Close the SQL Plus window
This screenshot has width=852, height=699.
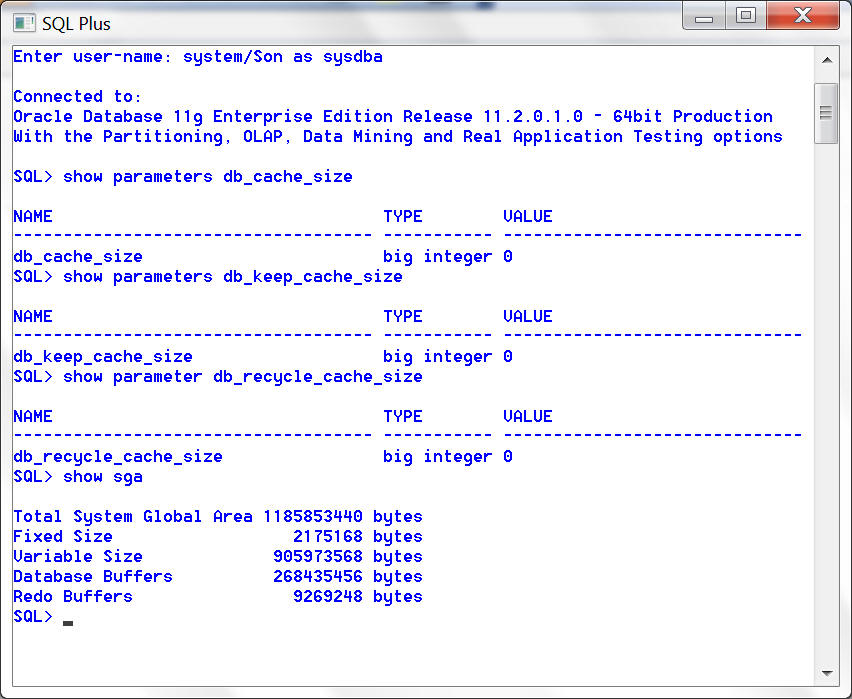[803, 16]
